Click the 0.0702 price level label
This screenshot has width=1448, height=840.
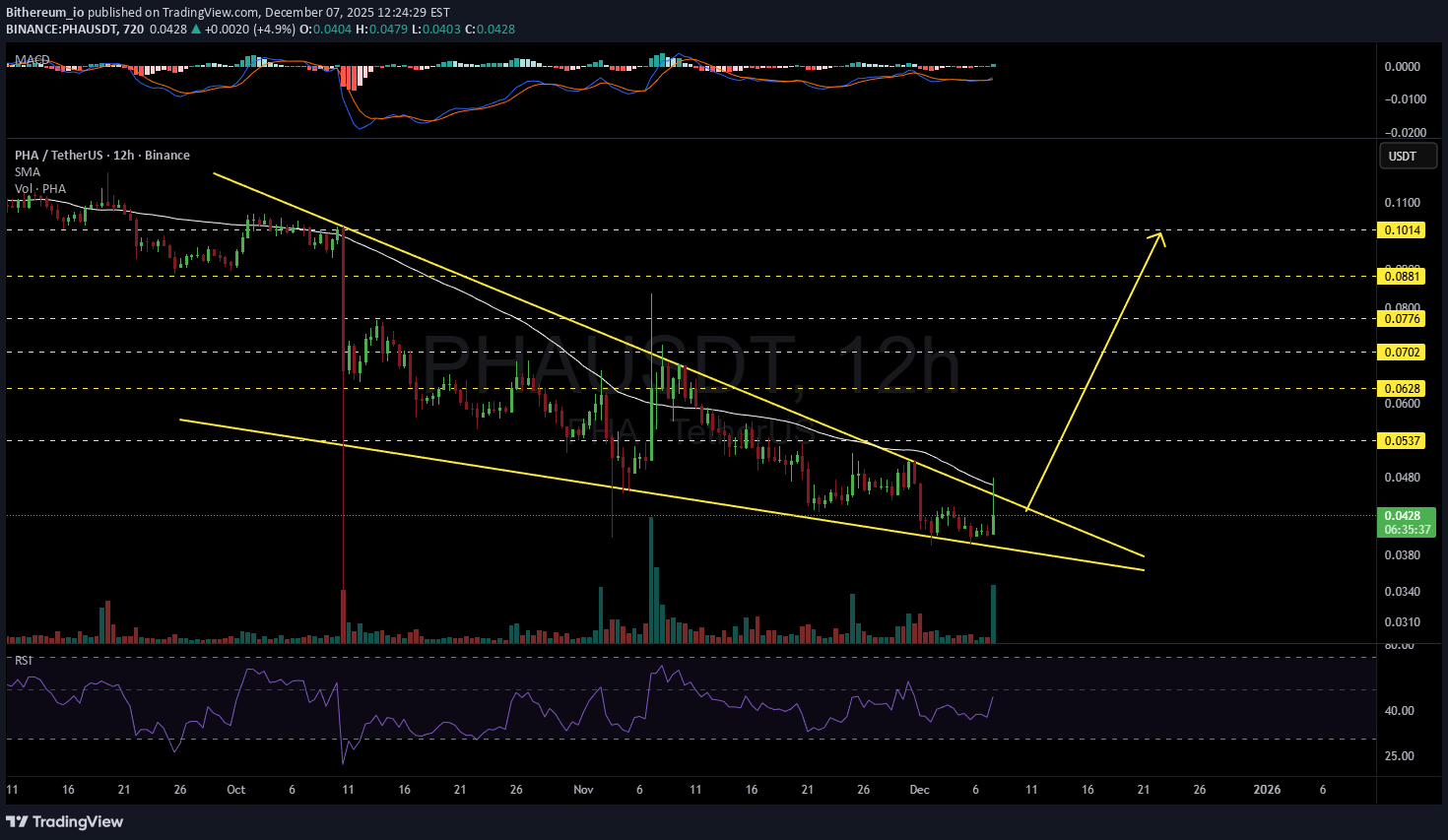1402,353
